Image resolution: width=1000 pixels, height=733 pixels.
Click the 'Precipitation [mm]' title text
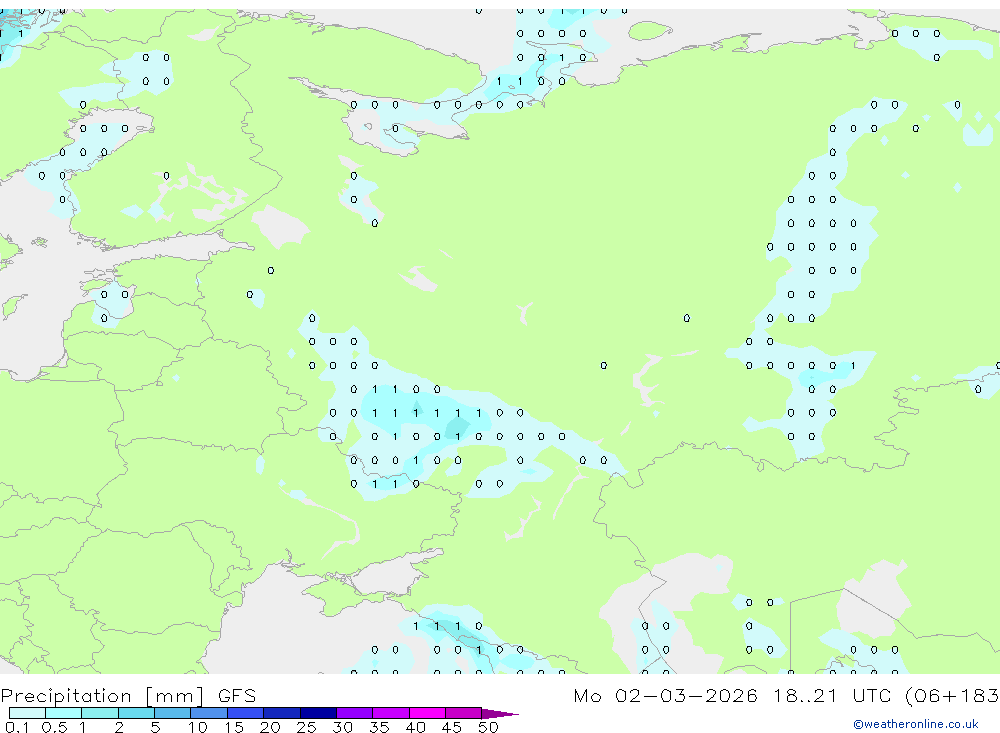(x=102, y=696)
